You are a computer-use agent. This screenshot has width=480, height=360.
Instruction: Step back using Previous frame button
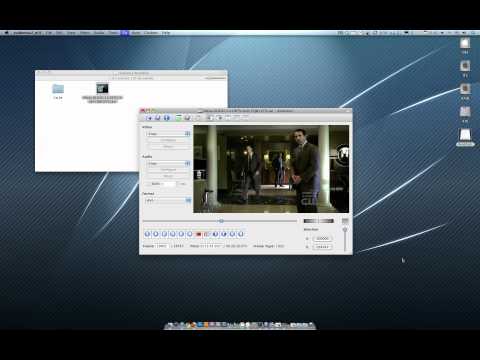point(164,234)
